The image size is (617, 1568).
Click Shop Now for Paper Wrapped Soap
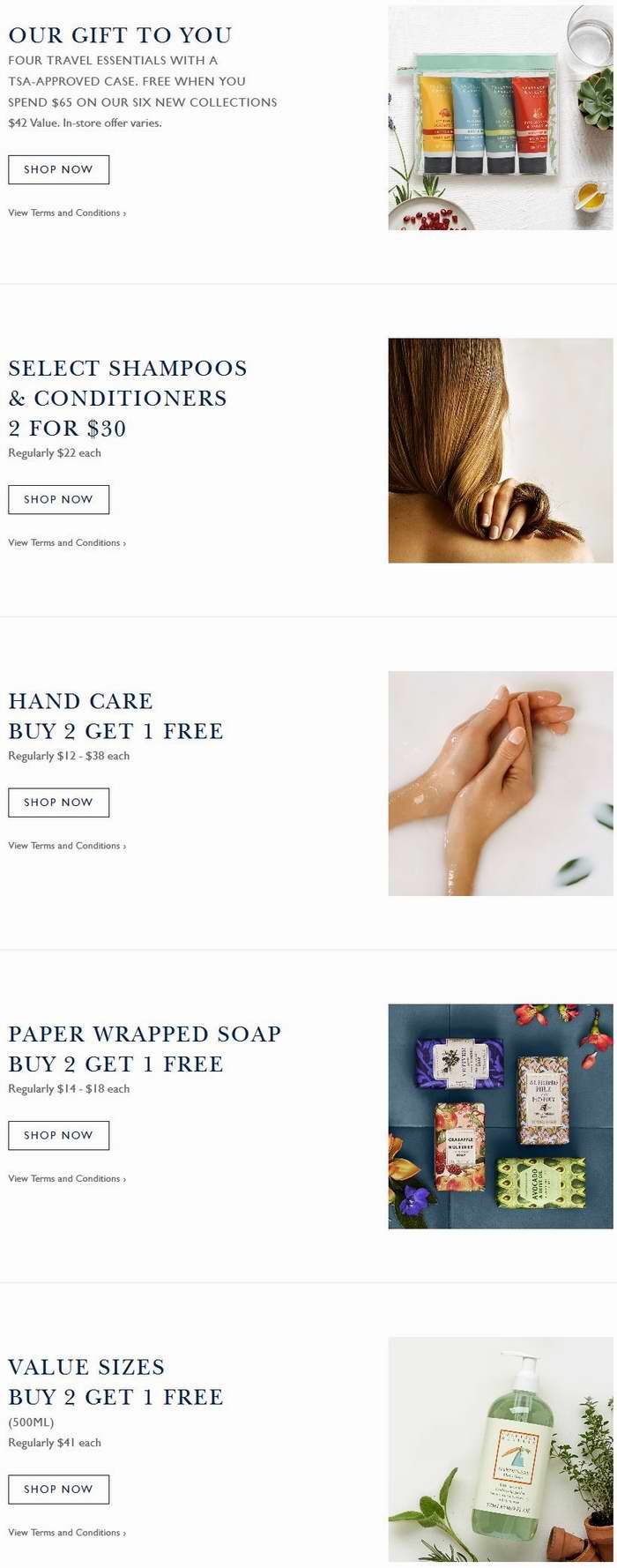pyautogui.click(x=58, y=1135)
